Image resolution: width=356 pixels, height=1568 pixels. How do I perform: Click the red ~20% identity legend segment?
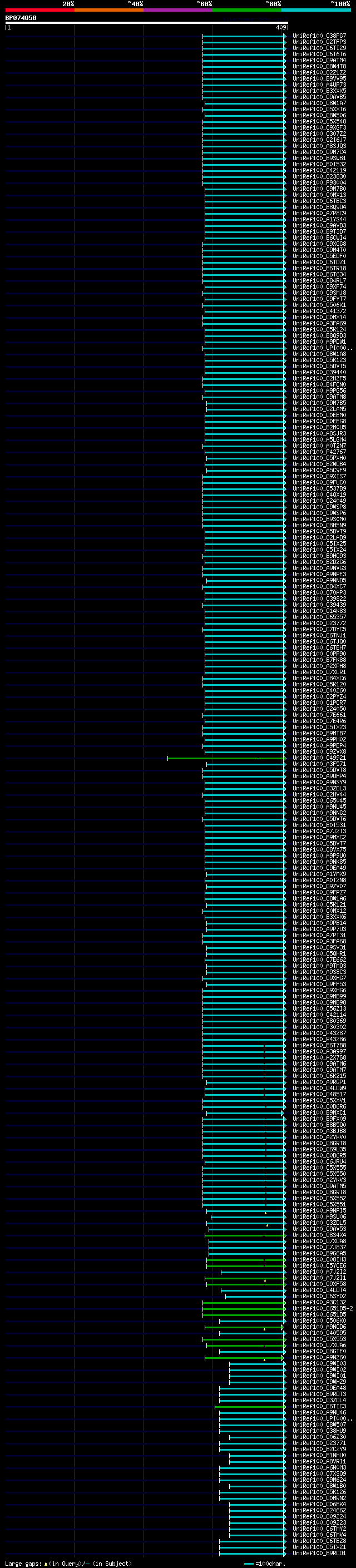tap(39, 10)
